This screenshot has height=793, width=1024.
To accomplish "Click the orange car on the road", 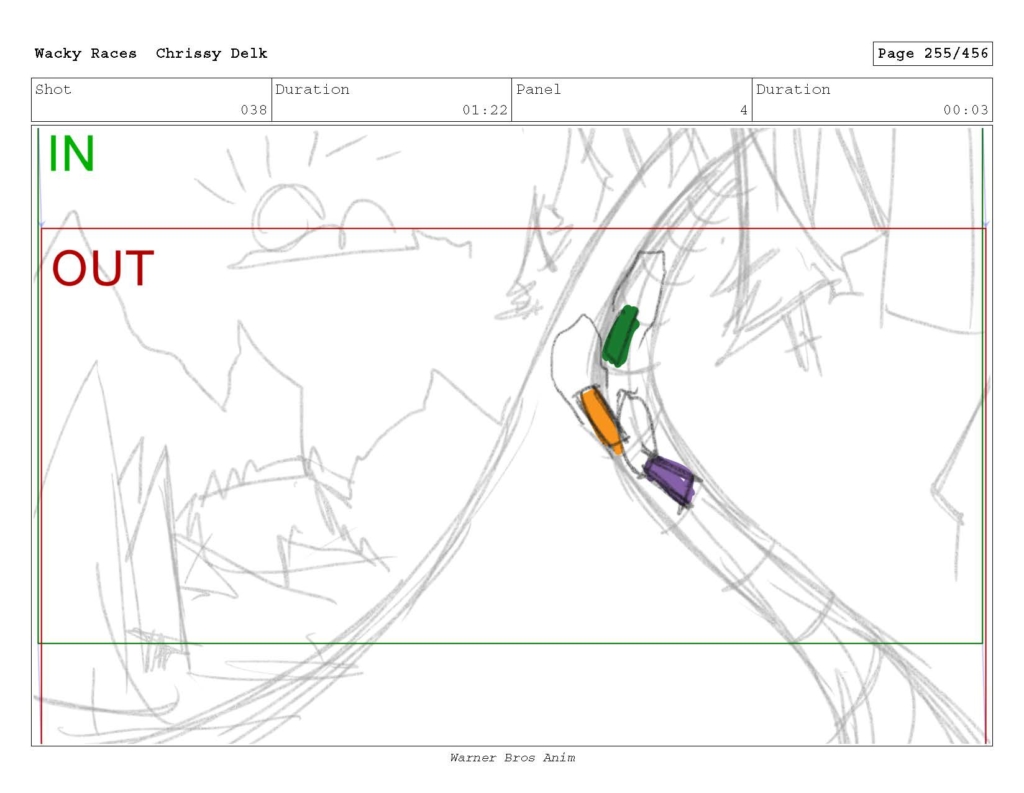I will [601, 419].
